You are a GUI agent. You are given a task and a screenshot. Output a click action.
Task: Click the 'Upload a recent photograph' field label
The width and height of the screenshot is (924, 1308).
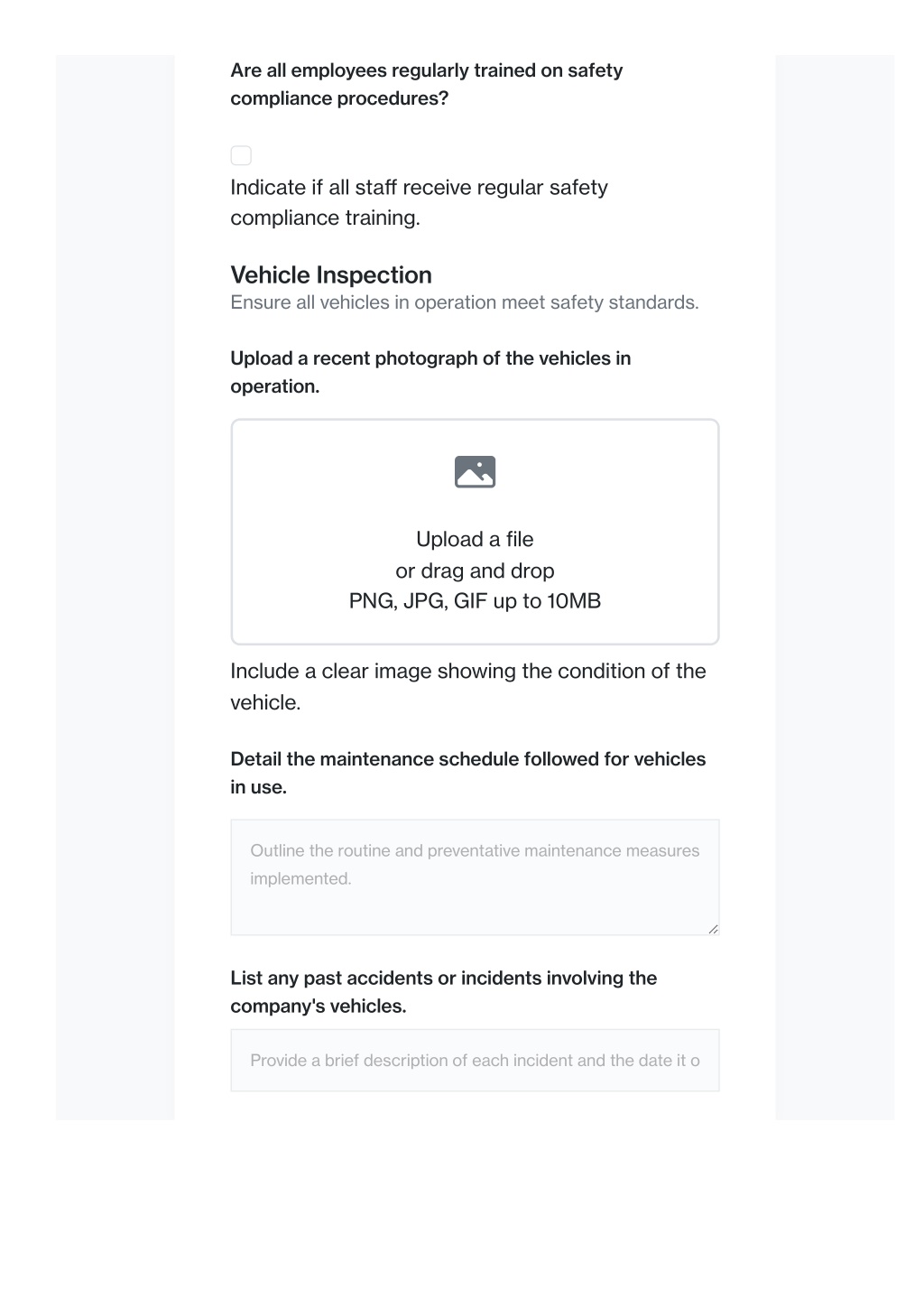[x=430, y=372]
